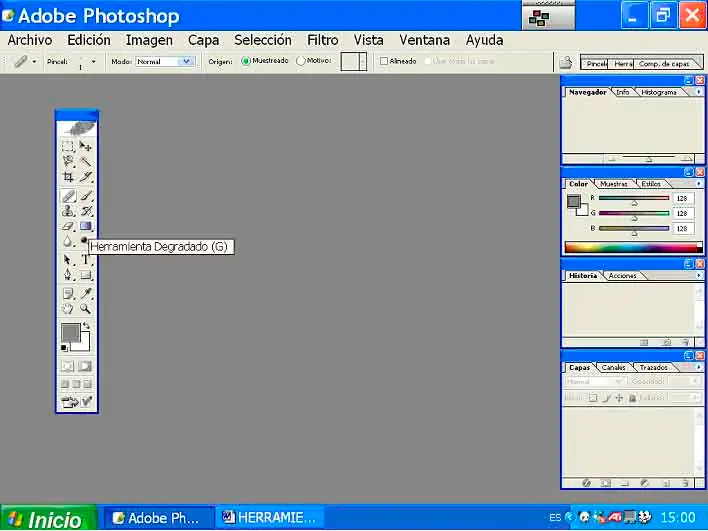
Task: Select the Type tool
Action: [x=85, y=260]
